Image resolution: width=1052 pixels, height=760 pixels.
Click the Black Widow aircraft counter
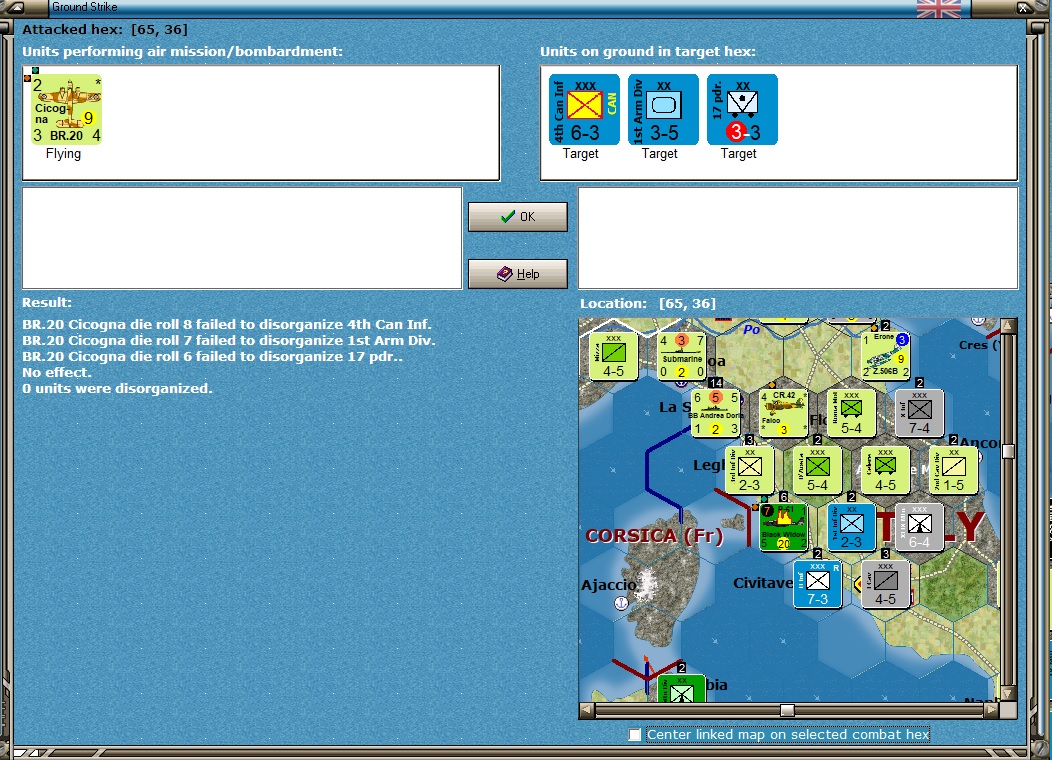783,527
